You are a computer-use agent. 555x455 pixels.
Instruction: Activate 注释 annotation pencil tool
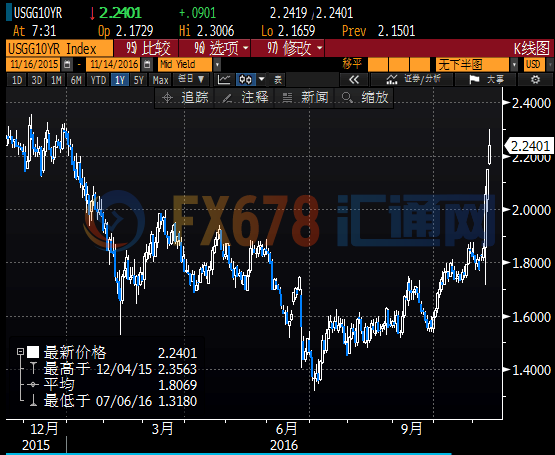(245, 97)
